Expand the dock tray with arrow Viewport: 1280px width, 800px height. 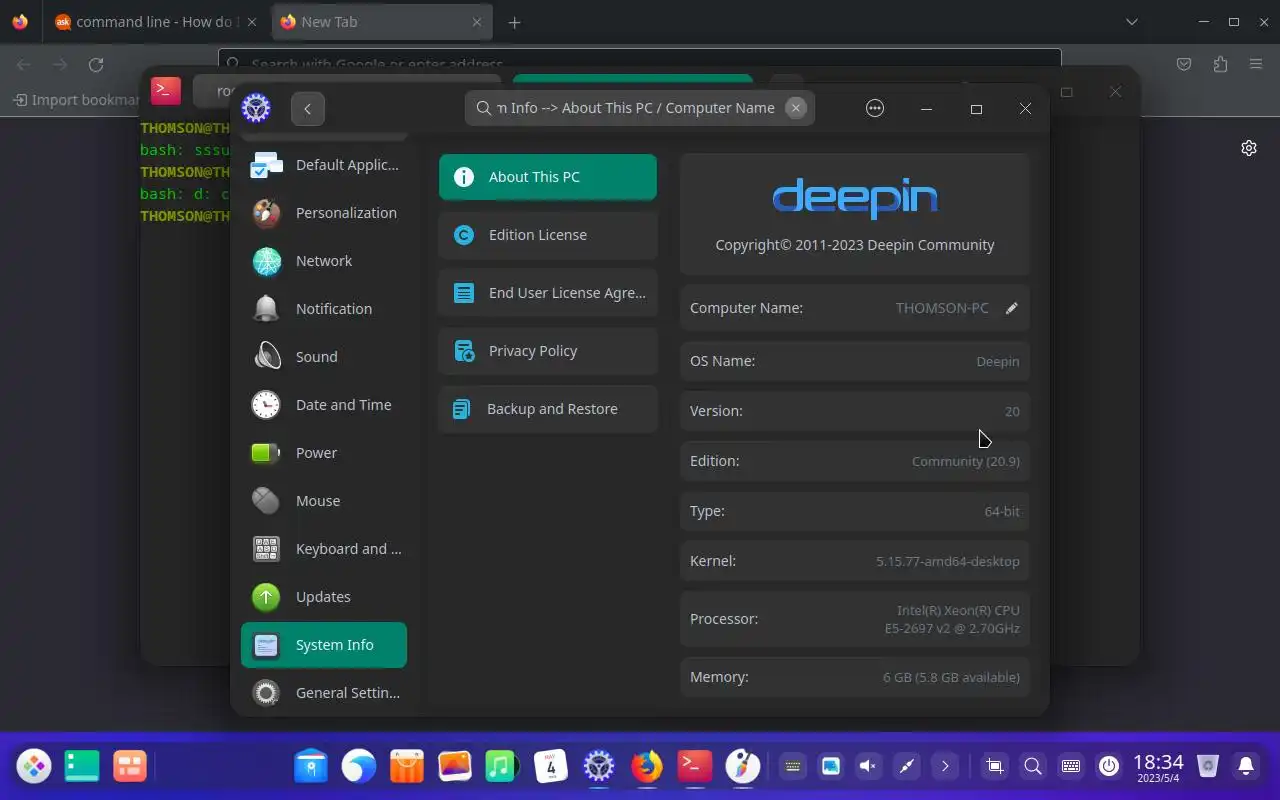[x=945, y=767]
